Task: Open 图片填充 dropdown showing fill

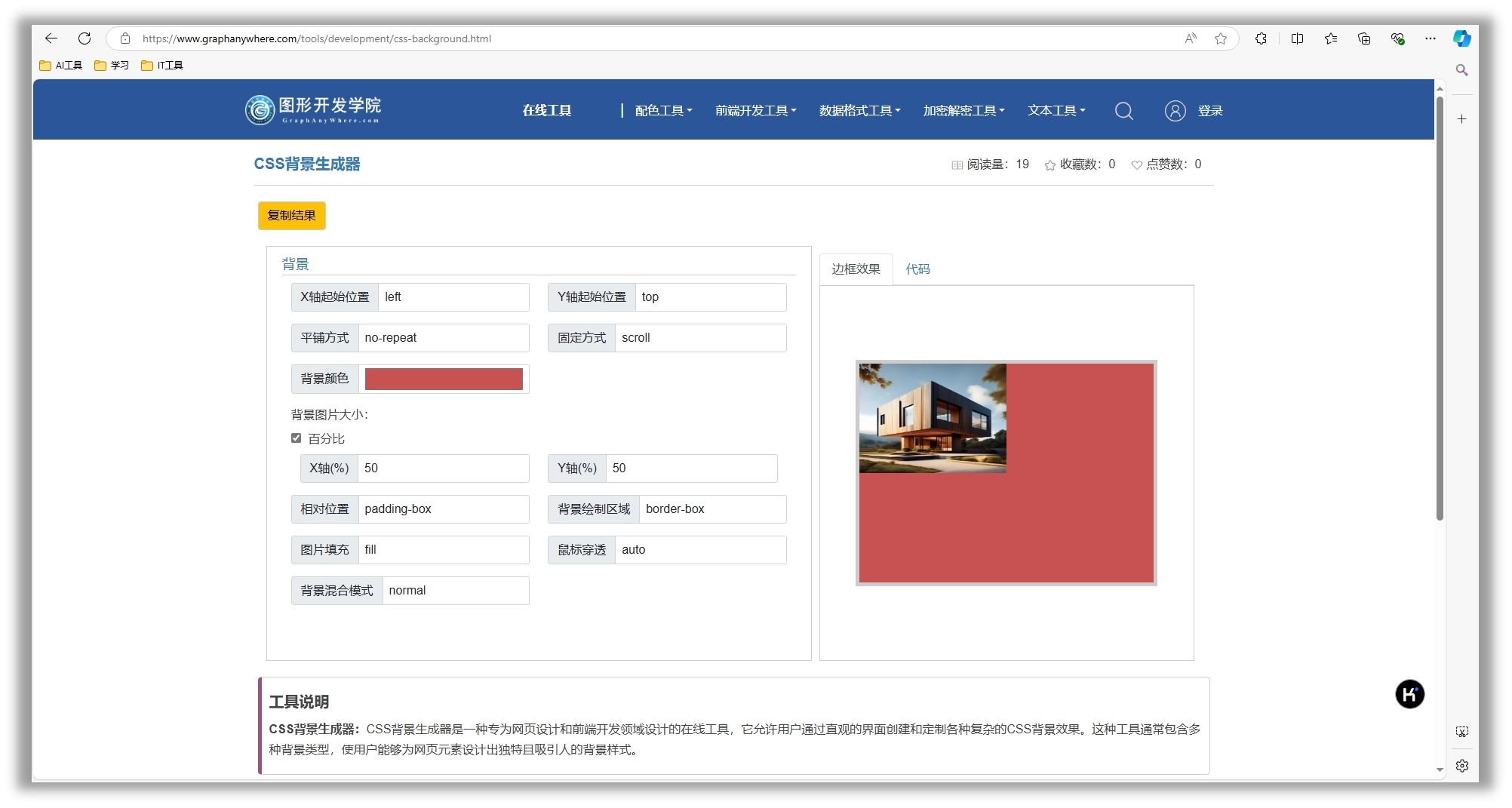Action: (444, 550)
